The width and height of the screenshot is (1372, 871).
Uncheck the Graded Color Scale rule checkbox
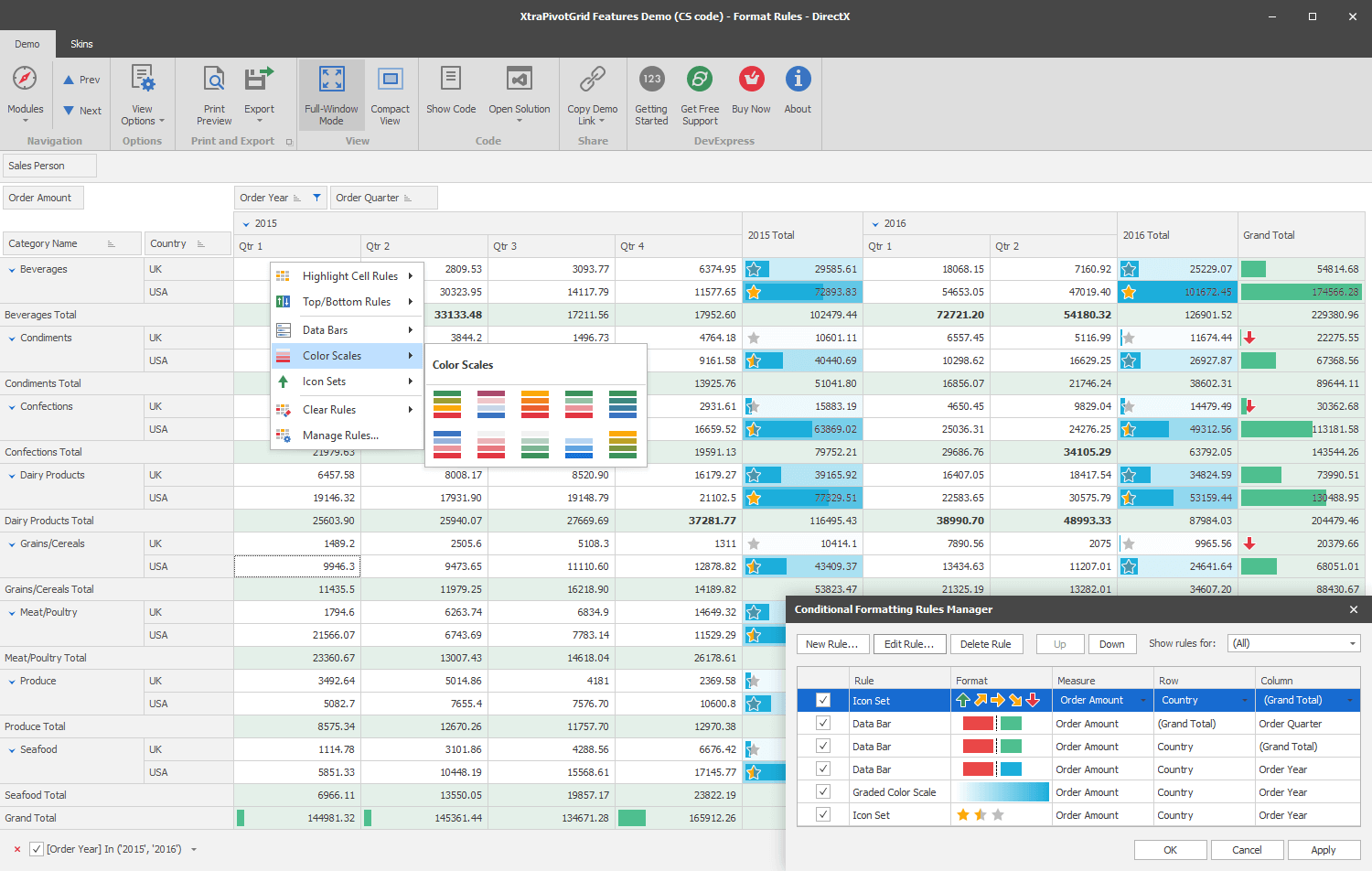(823, 792)
